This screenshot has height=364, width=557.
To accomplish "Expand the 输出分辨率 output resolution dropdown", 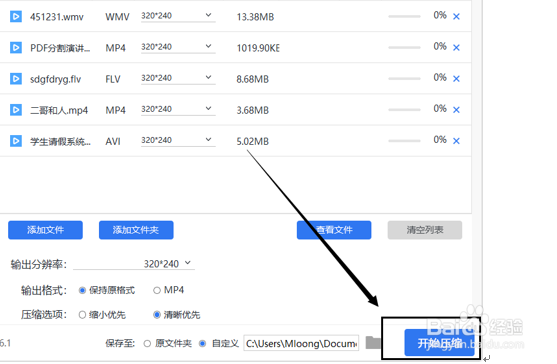I will pyautogui.click(x=134, y=264).
